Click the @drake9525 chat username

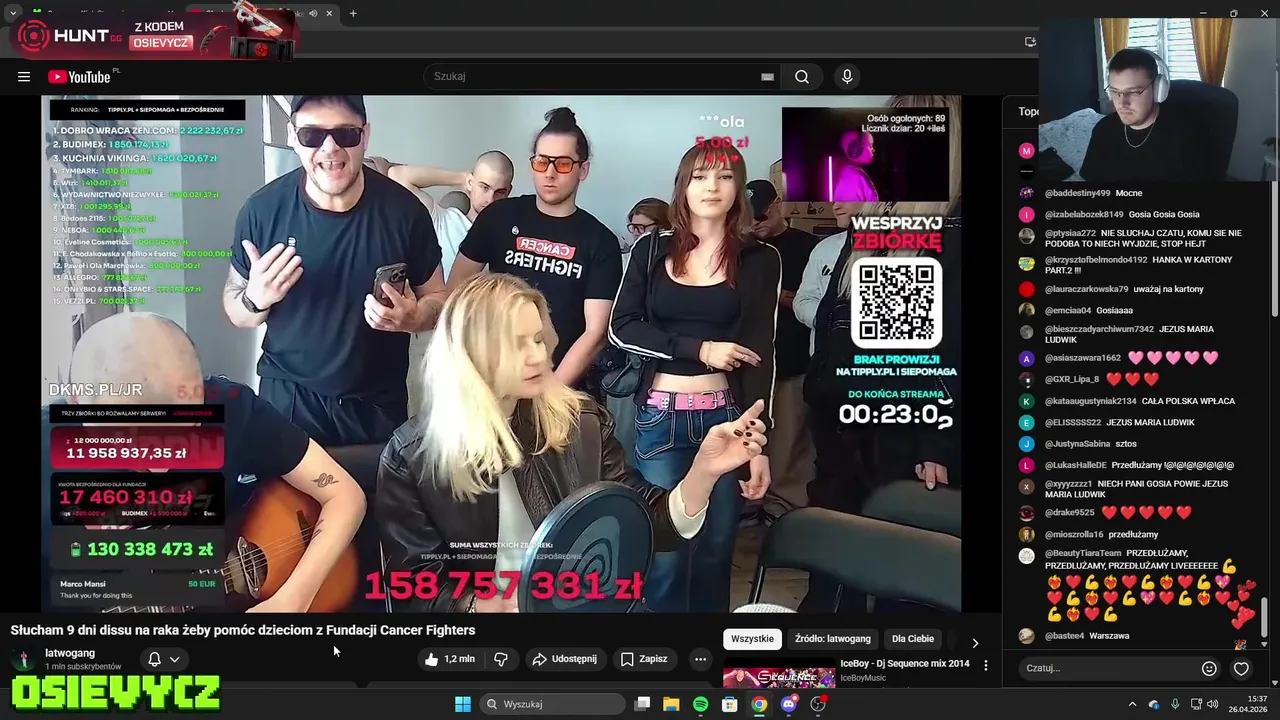click(x=1069, y=512)
